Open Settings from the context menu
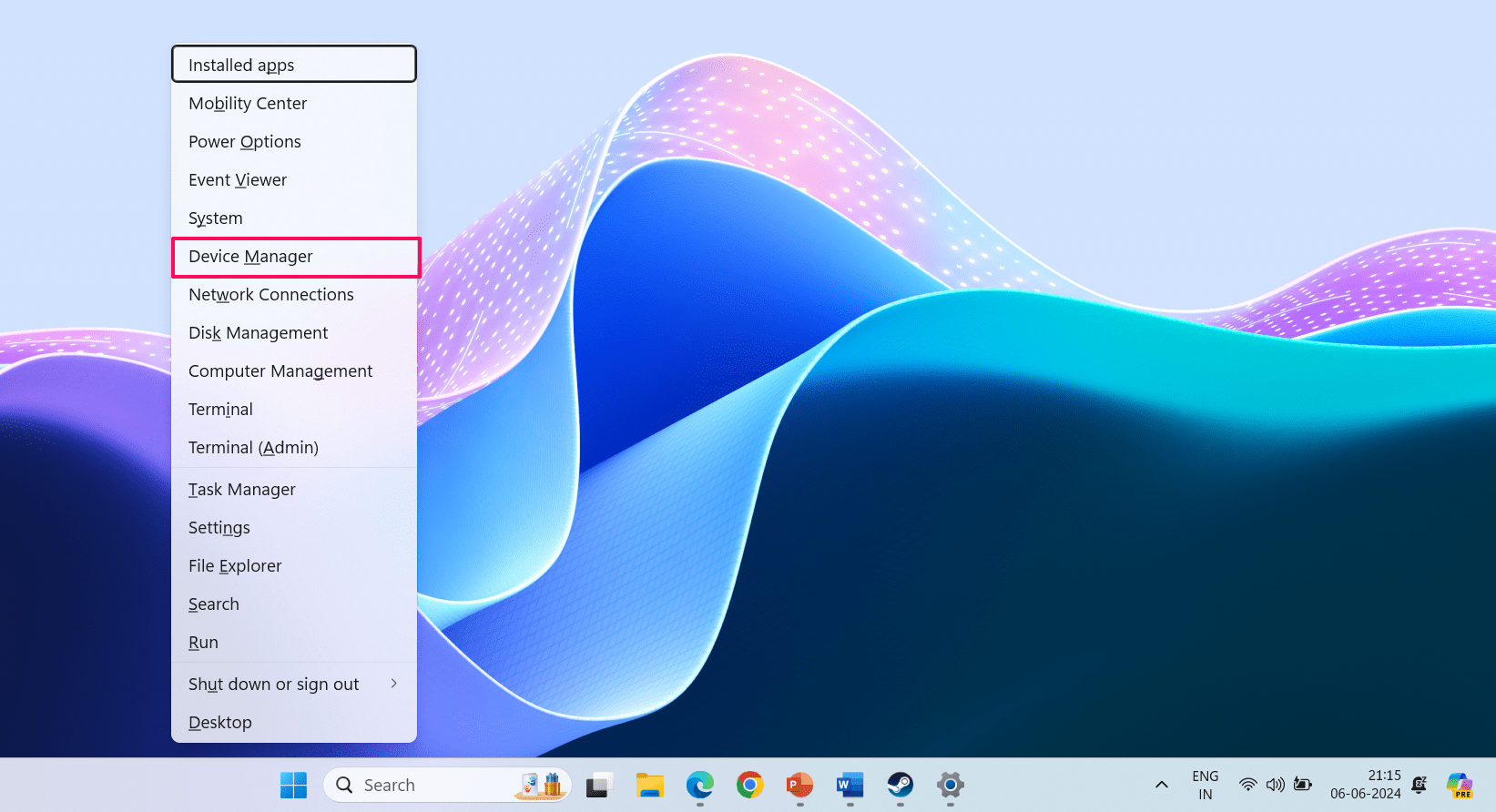 coord(294,527)
